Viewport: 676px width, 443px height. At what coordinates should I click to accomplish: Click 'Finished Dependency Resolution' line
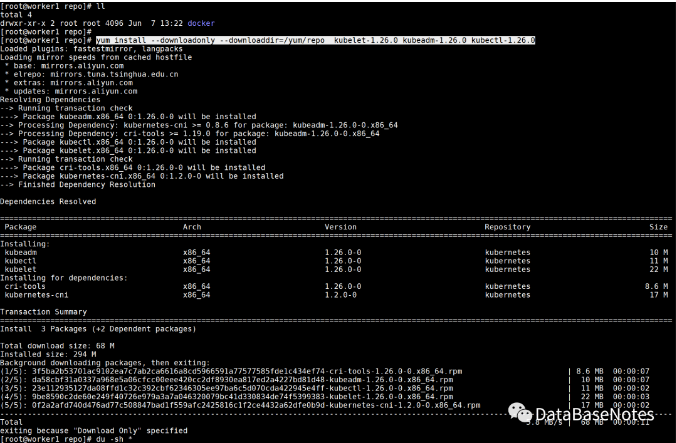point(78,184)
